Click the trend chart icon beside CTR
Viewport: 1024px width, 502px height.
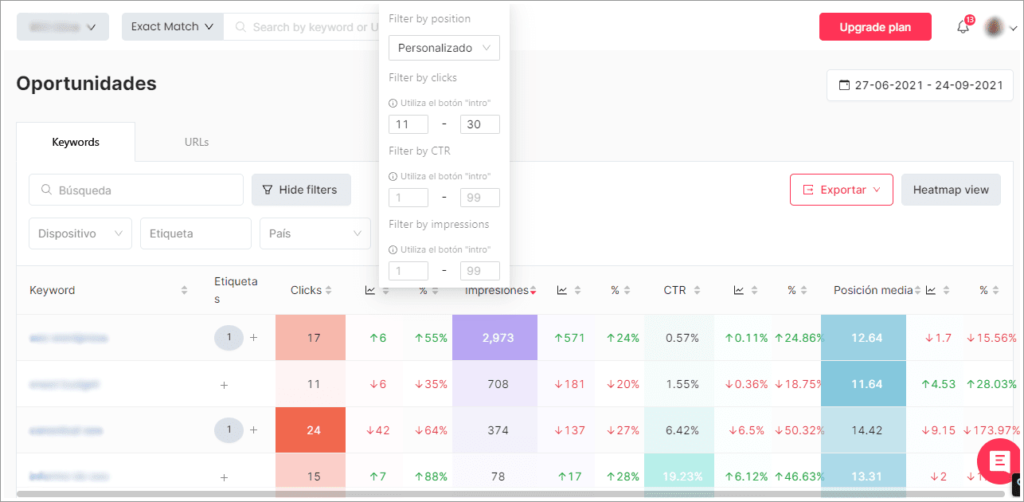739,290
